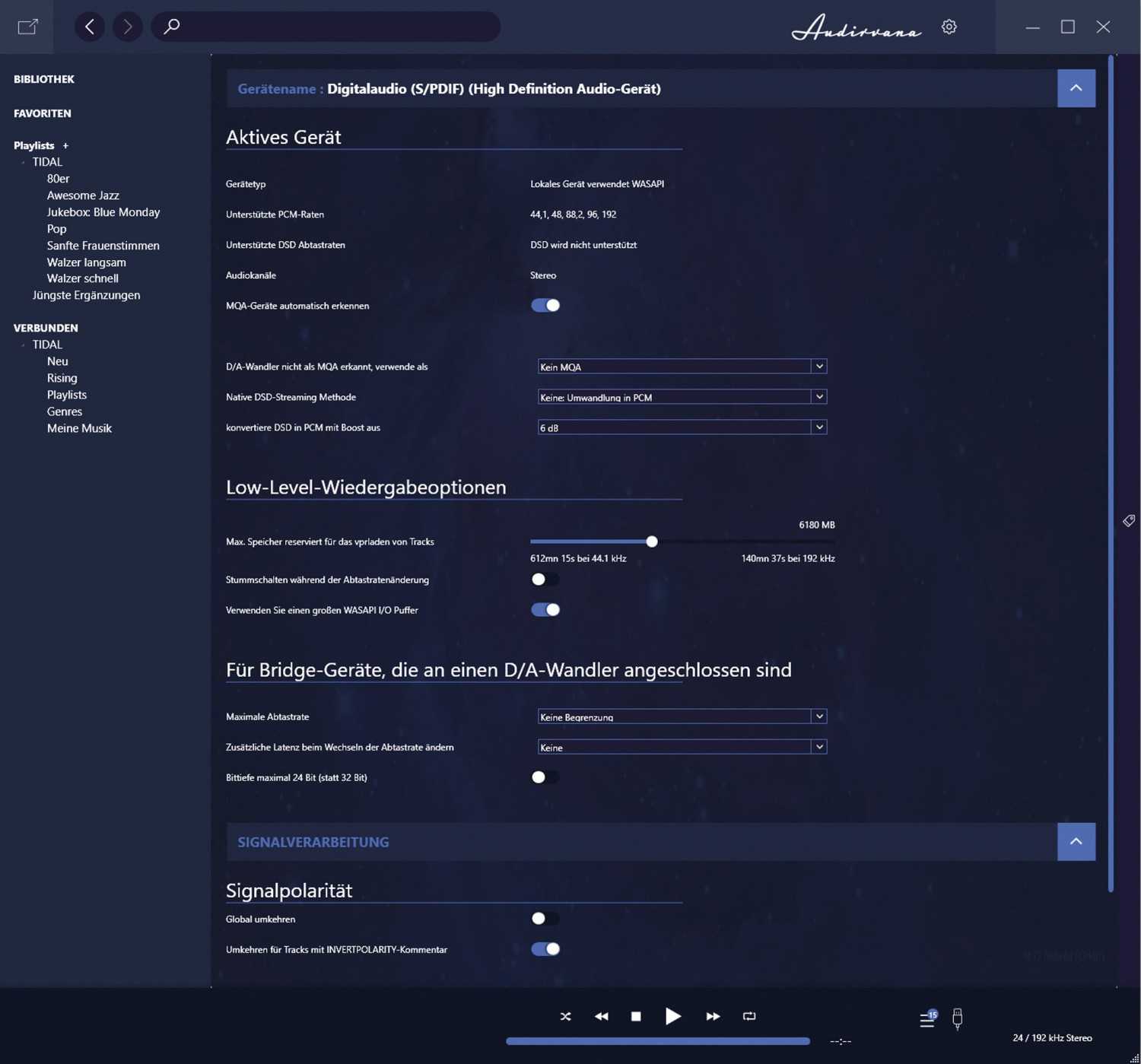Click the playback progress bar
The width and height of the screenshot is (1141, 1064).
coord(658,1041)
